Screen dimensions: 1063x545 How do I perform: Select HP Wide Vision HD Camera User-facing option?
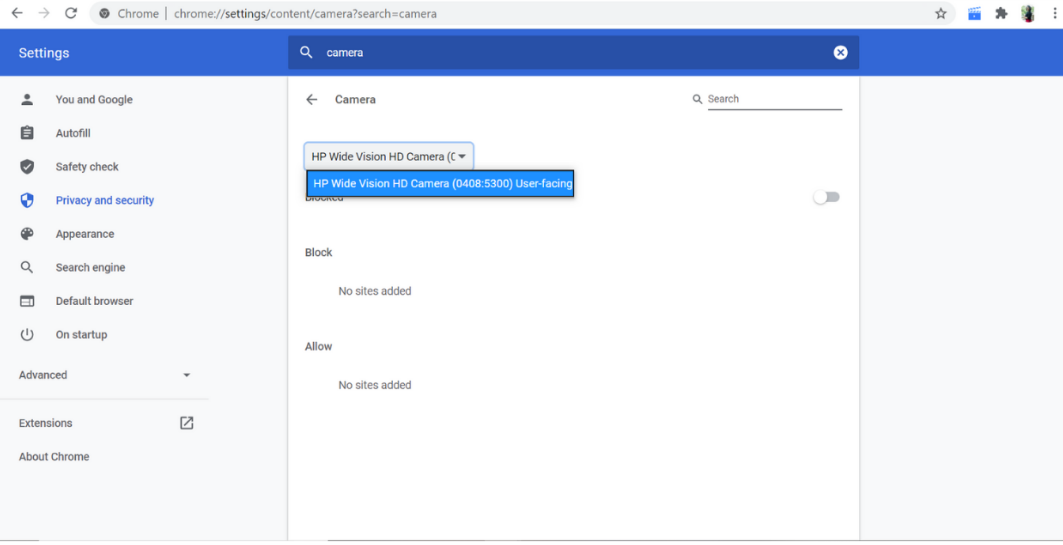pyautogui.click(x=440, y=184)
